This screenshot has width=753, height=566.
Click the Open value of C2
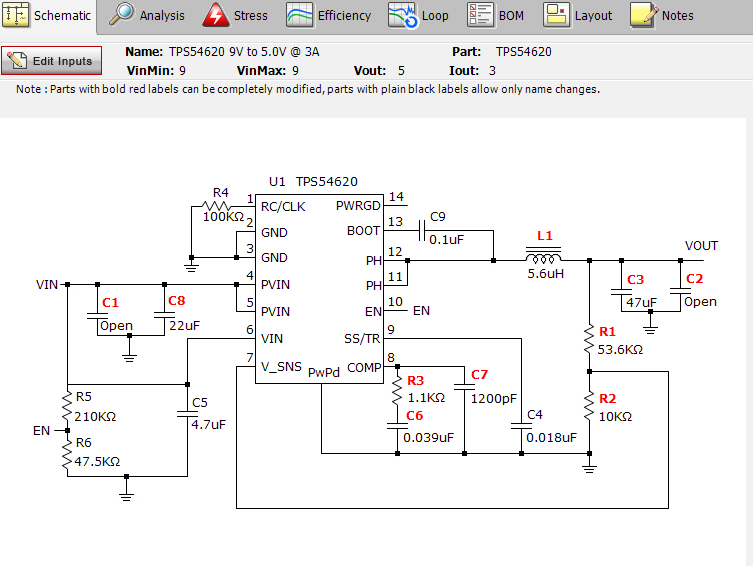700,301
